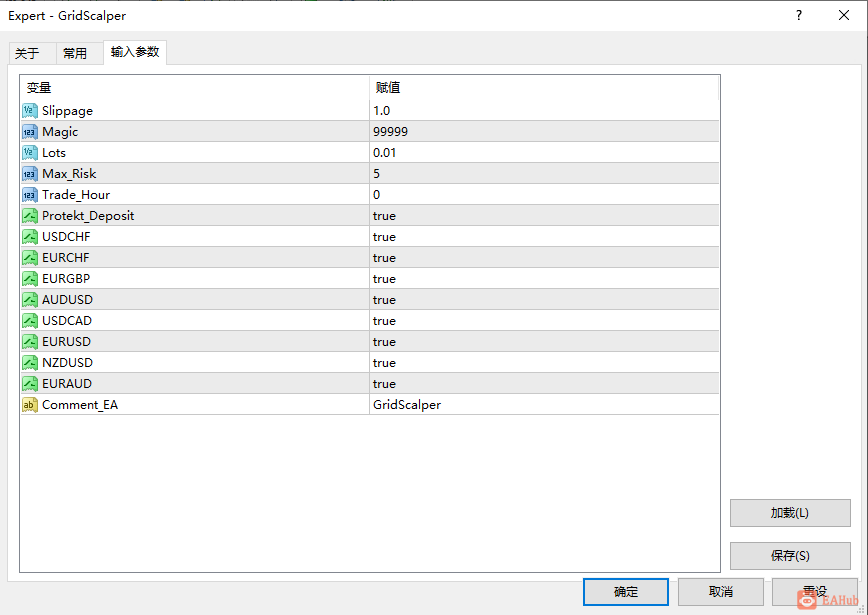Select the EURCHF variable name
Viewport: 868px width, 615px height.
click(66, 258)
